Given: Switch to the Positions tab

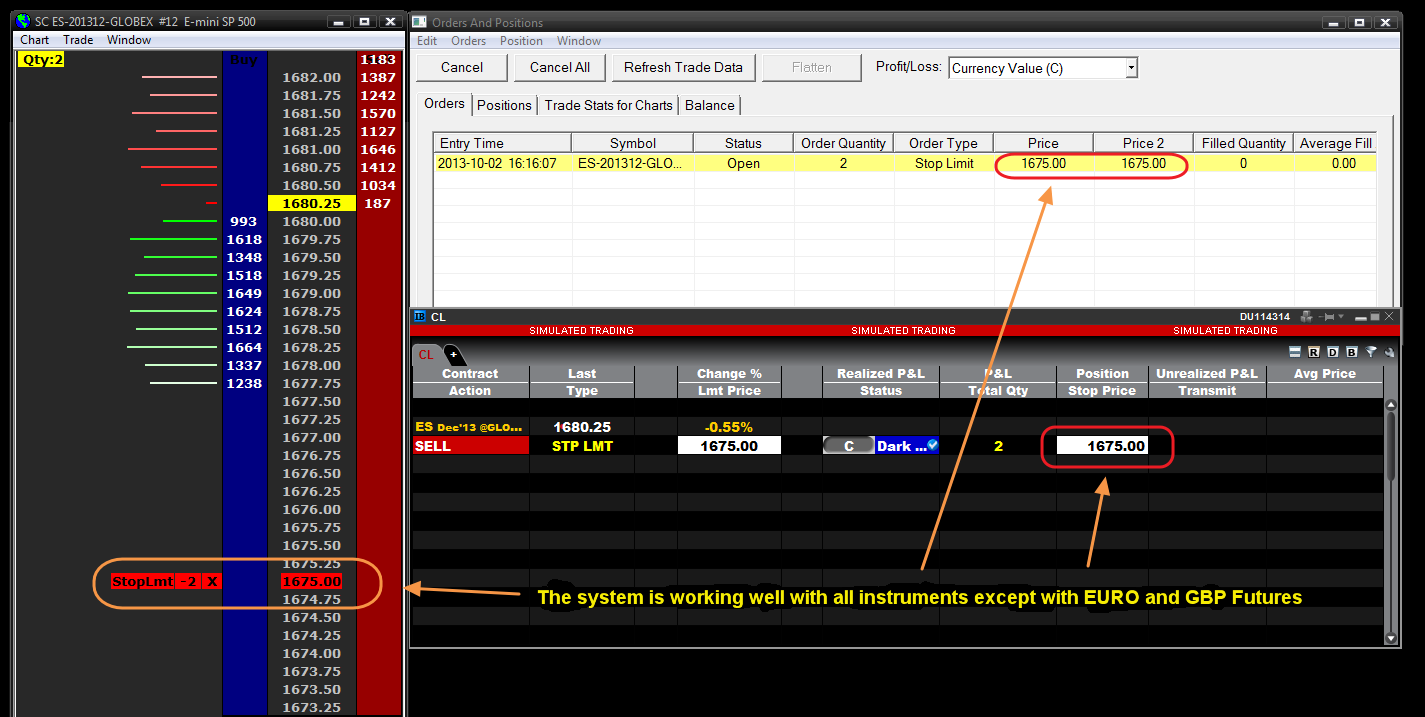Looking at the screenshot, I should pos(504,105).
